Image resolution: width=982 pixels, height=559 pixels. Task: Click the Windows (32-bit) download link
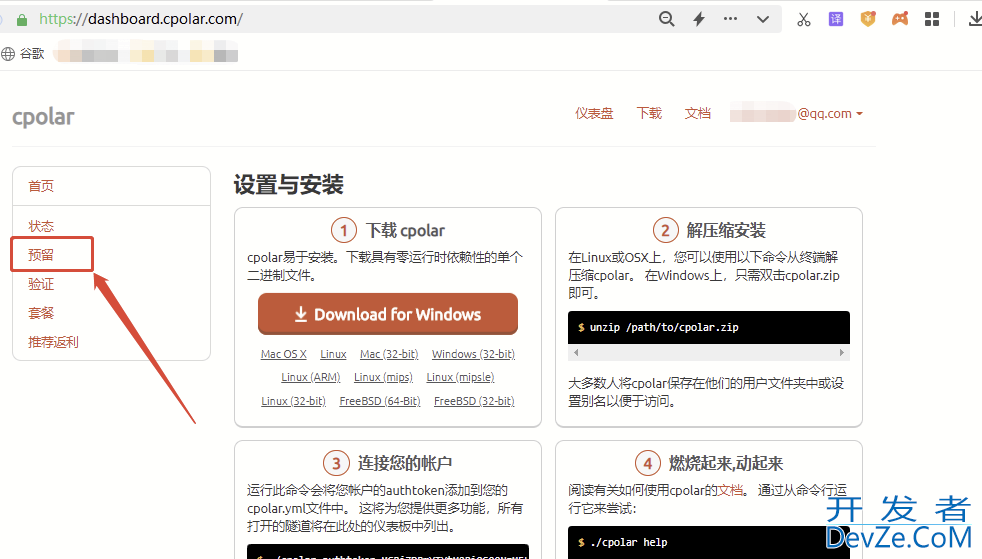473,354
